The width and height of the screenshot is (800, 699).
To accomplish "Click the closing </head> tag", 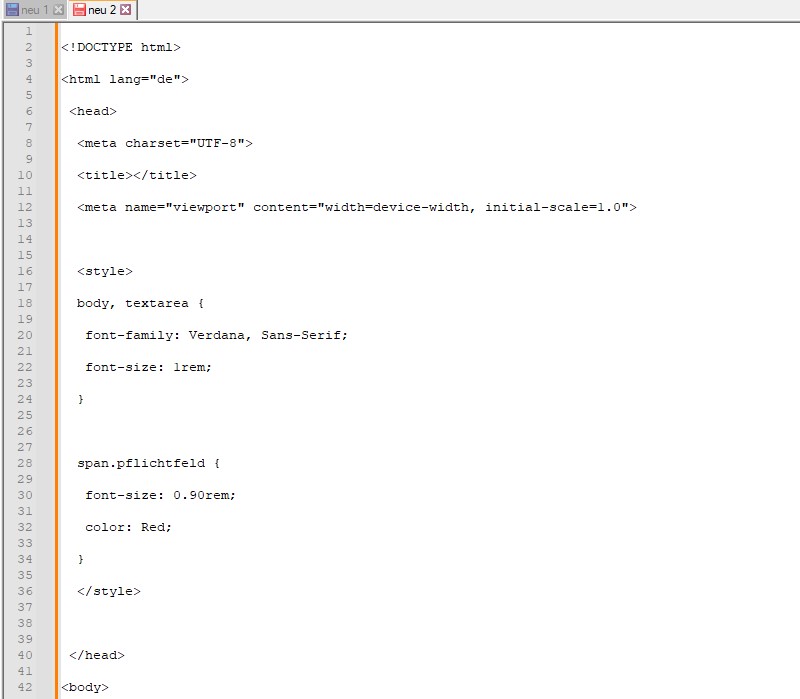I will pos(97,655).
